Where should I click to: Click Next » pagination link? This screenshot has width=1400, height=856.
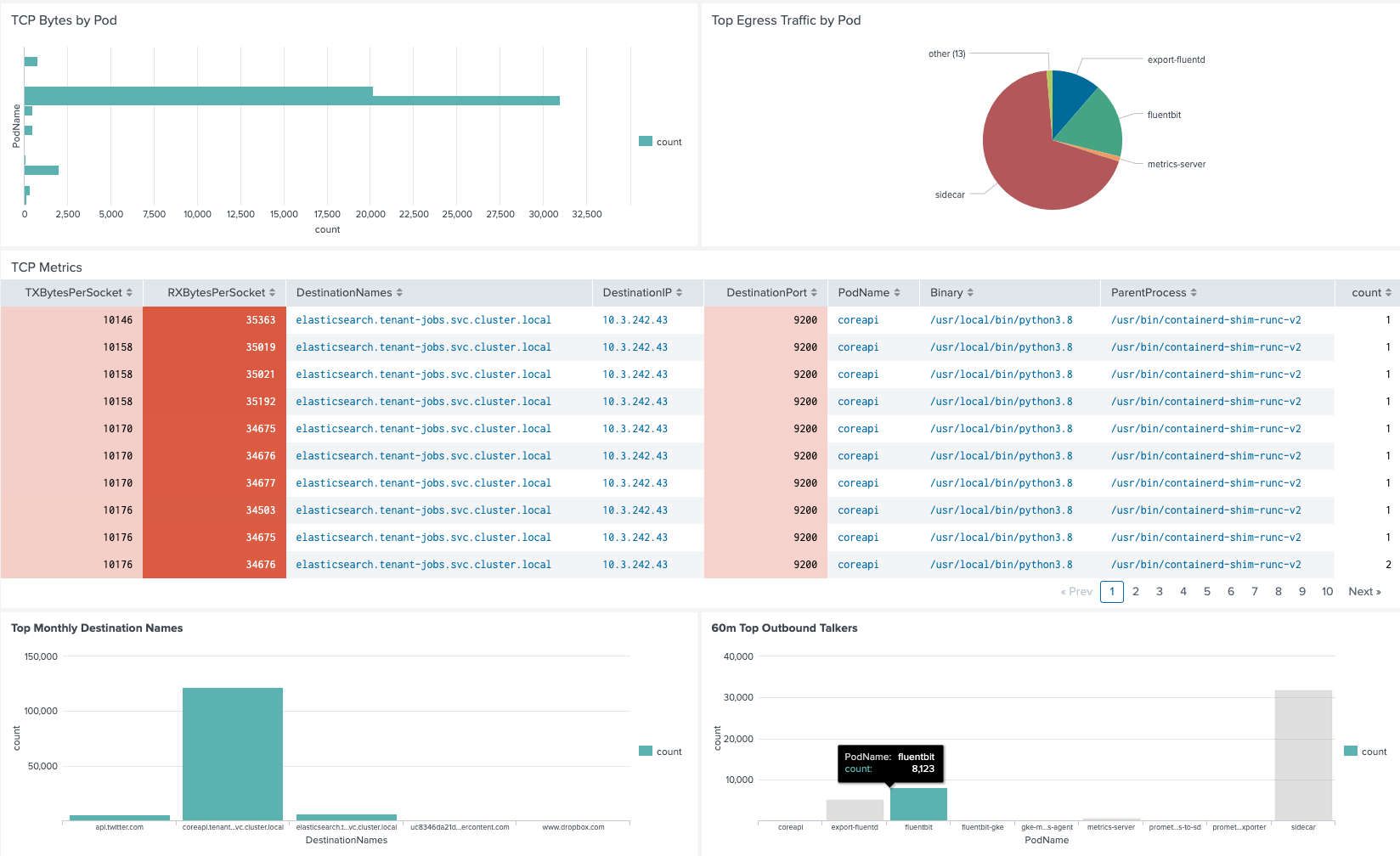point(1364,592)
